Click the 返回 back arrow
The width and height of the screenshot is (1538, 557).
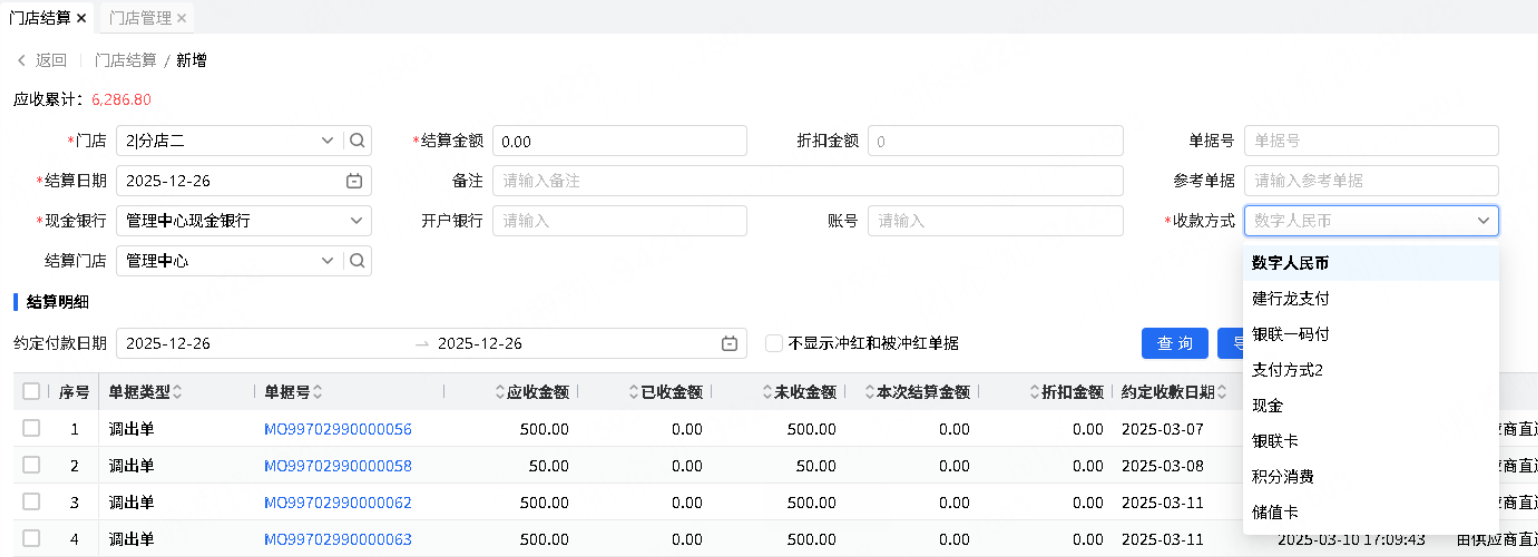click(22, 61)
